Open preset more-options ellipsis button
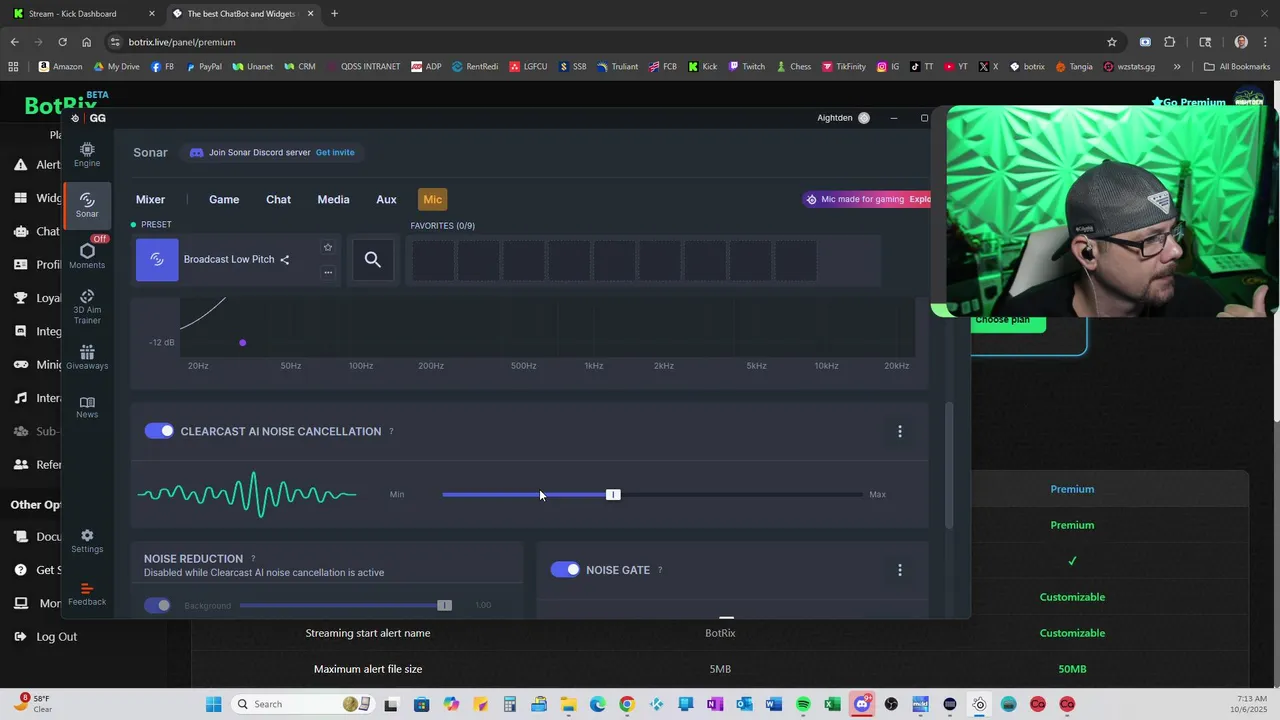This screenshot has width=1280, height=720. click(327, 272)
